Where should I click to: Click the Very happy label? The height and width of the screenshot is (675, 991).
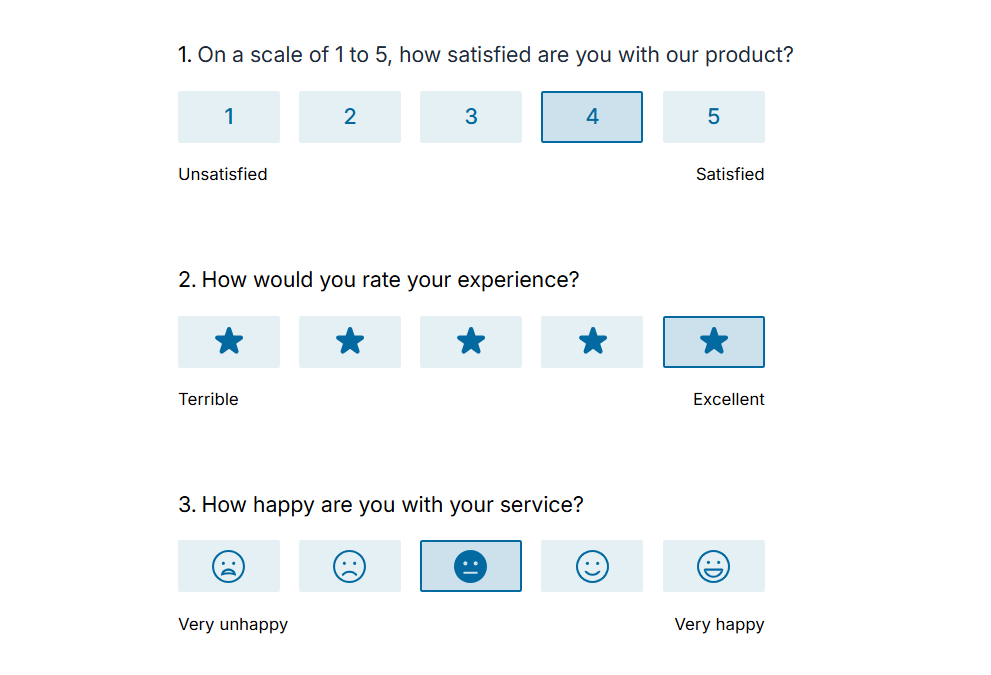click(719, 624)
